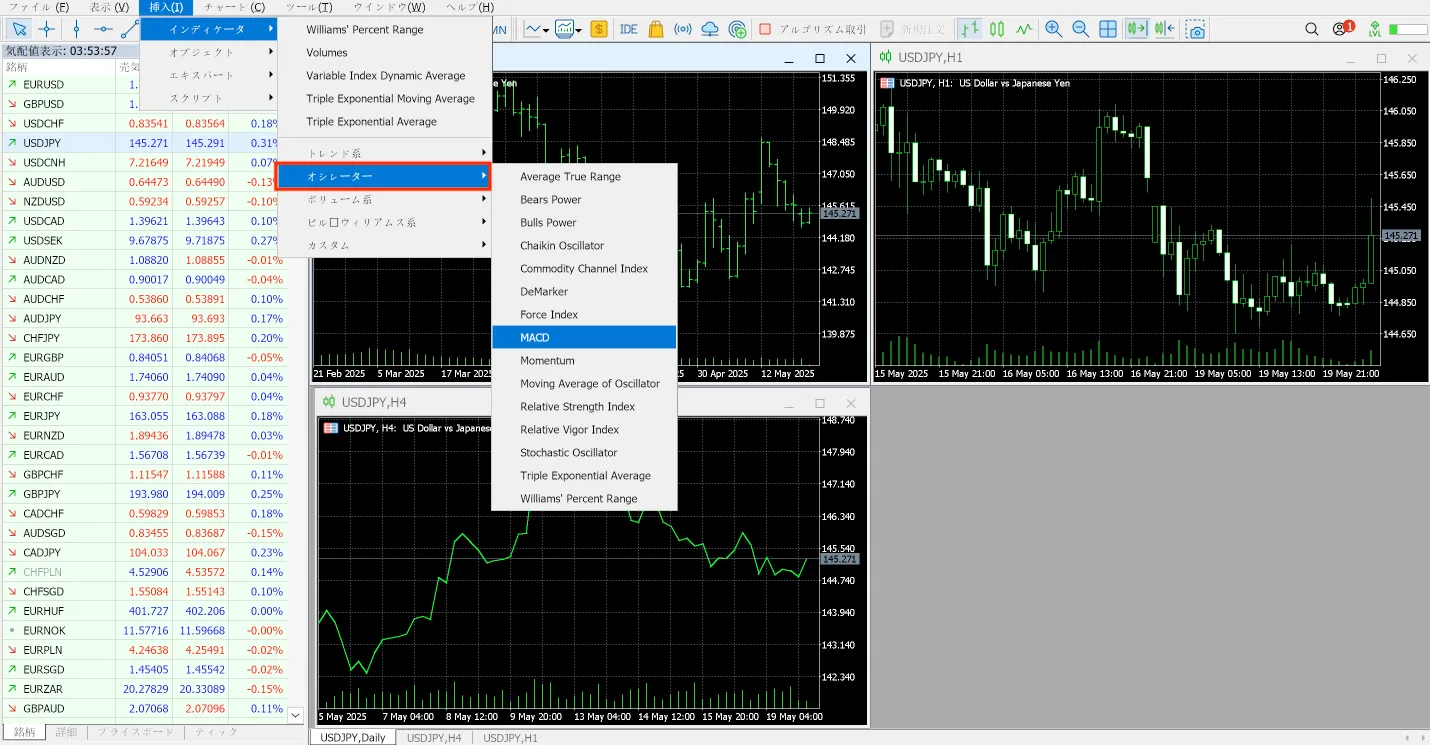Switch chart to bar chart style
Viewport: 1430px width, 745px height.
[969, 29]
